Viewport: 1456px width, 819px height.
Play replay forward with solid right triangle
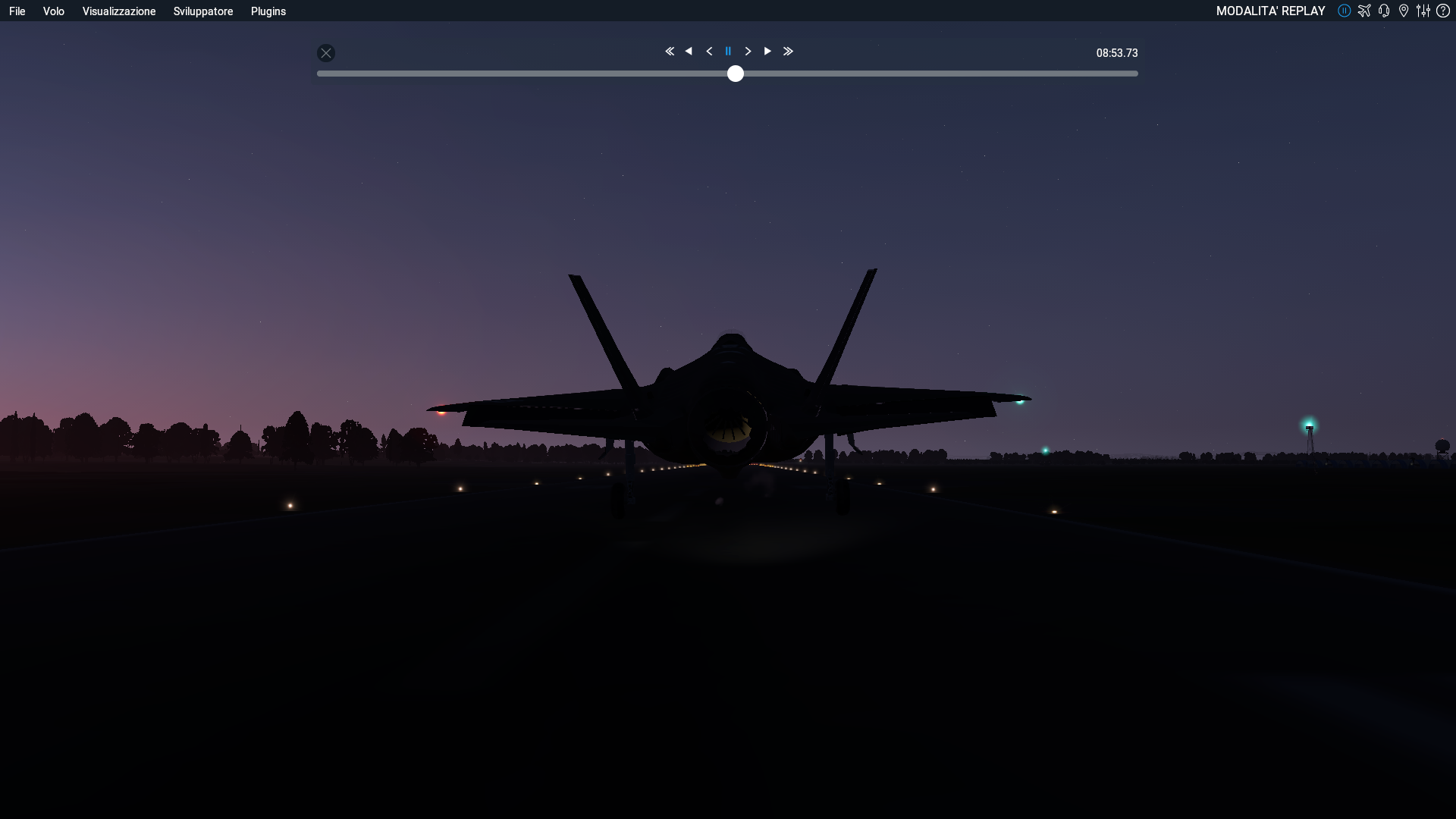(x=767, y=52)
